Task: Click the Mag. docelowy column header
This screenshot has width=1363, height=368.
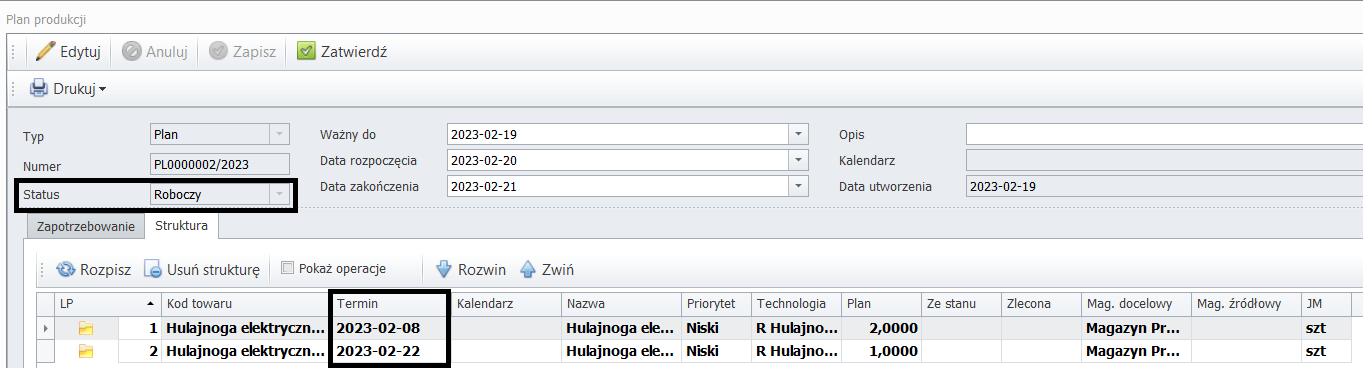Action: pos(1135,303)
